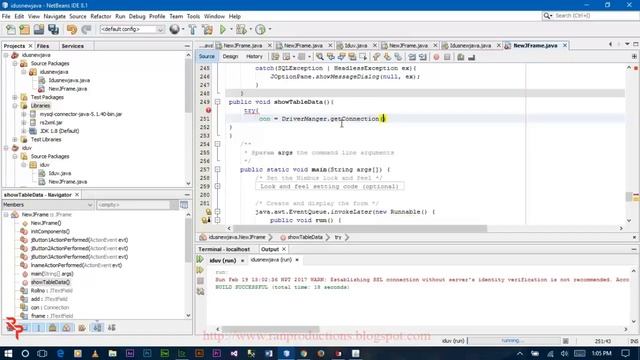The width and height of the screenshot is (640, 360).
Task: Expand the Test Packages node
Action: tap(15, 97)
